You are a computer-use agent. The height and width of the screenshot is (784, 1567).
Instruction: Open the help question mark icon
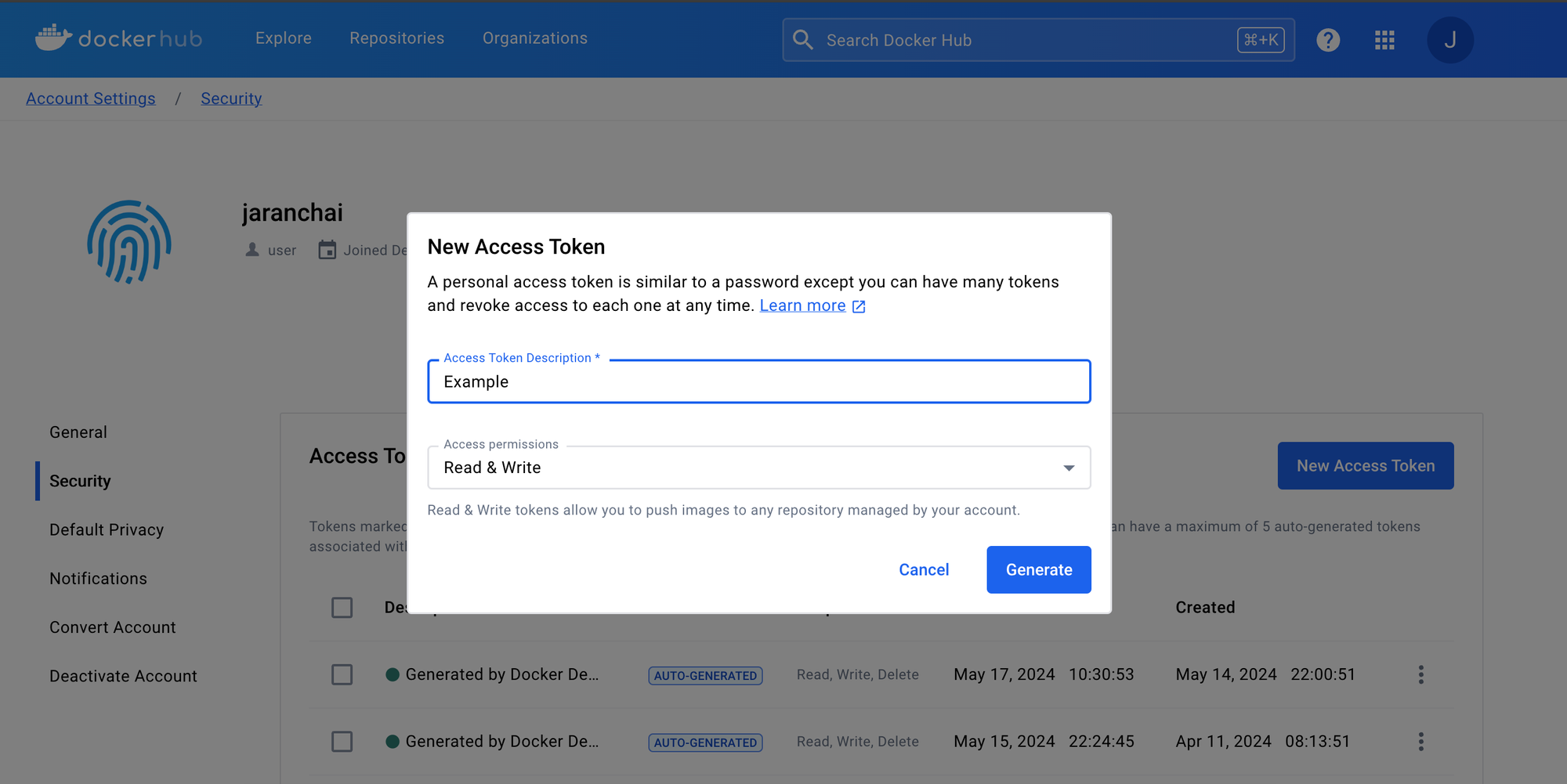coord(1328,40)
